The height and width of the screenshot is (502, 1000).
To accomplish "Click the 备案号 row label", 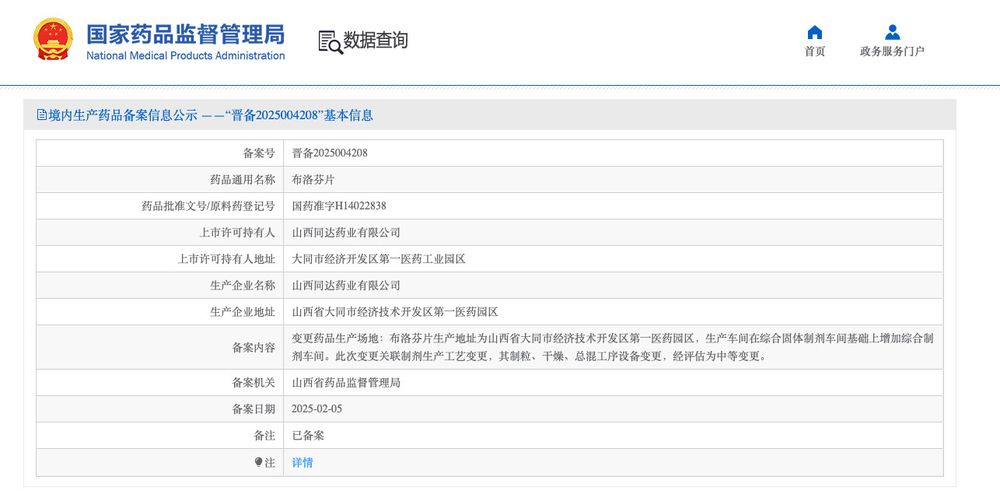I will (259, 153).
